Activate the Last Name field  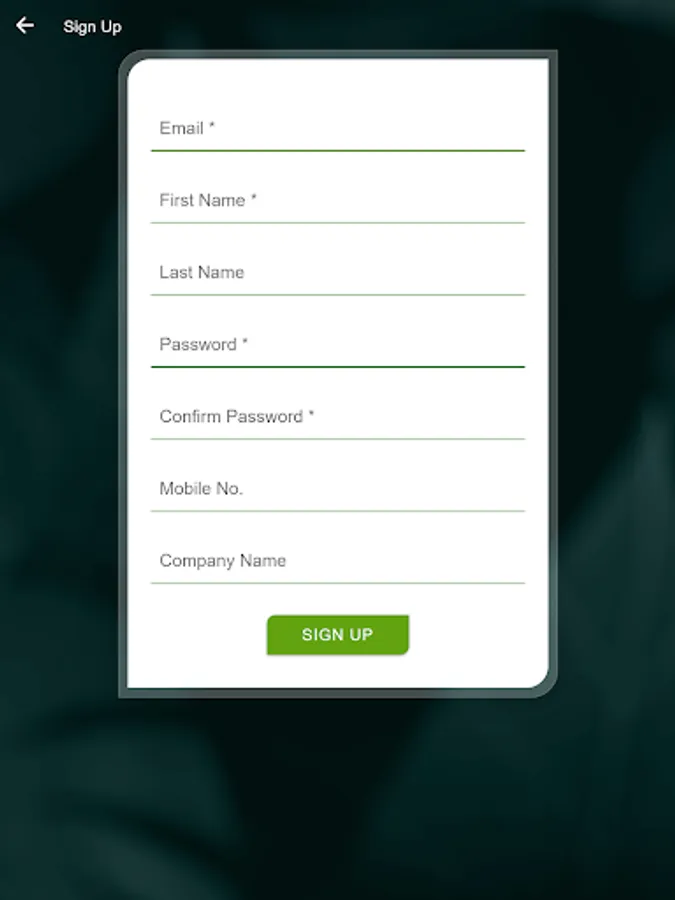click(338, 273)
